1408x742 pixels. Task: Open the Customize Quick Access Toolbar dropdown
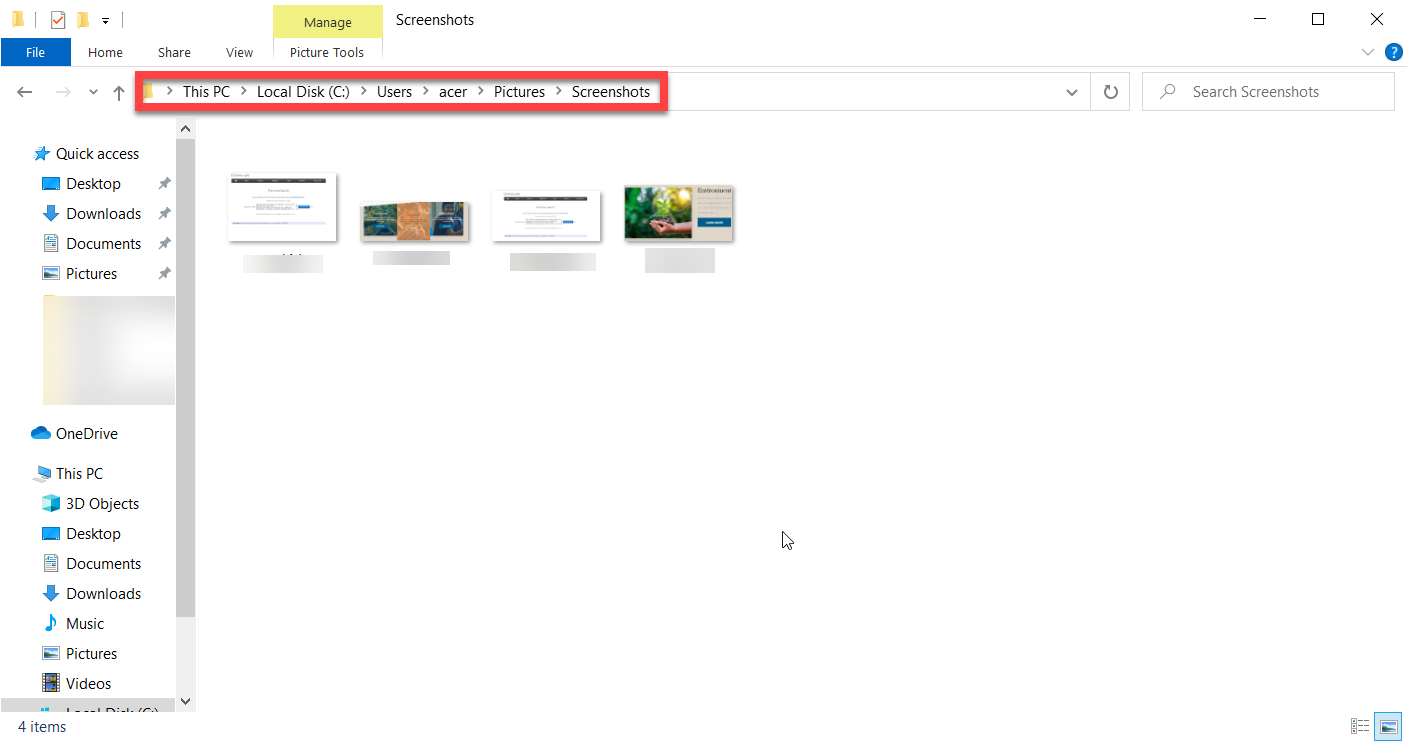tap(105, 19)
